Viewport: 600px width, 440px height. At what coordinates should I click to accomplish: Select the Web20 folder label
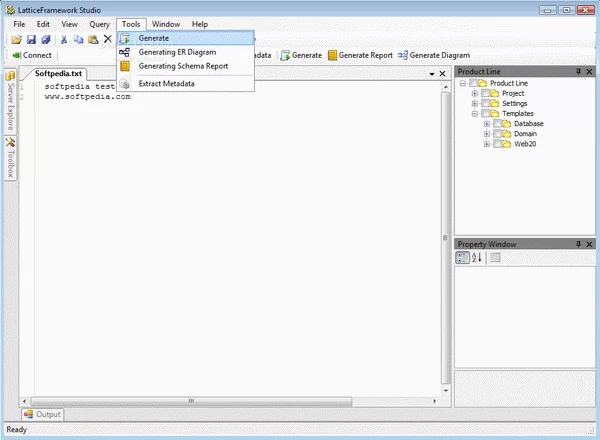pyautogui.click(x=525, y=144)
